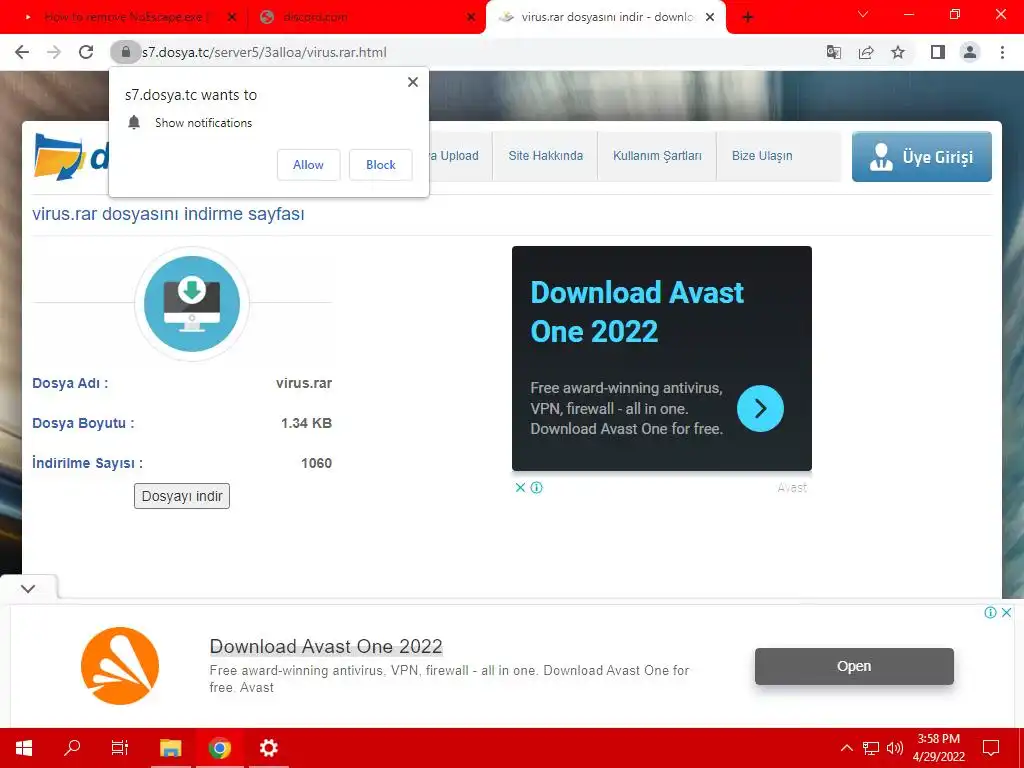Open the Chrome three-dot menu
This screenshot has height=768, width=1024.
[x=1002, y=52]
